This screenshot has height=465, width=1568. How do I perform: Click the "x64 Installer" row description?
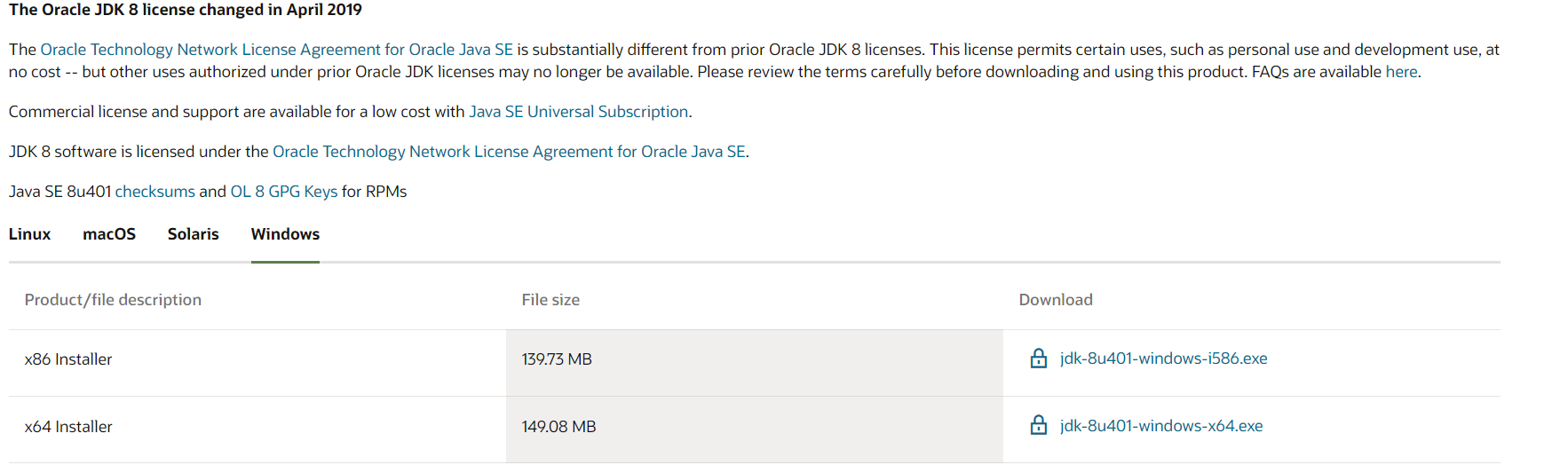pos(68,427)
